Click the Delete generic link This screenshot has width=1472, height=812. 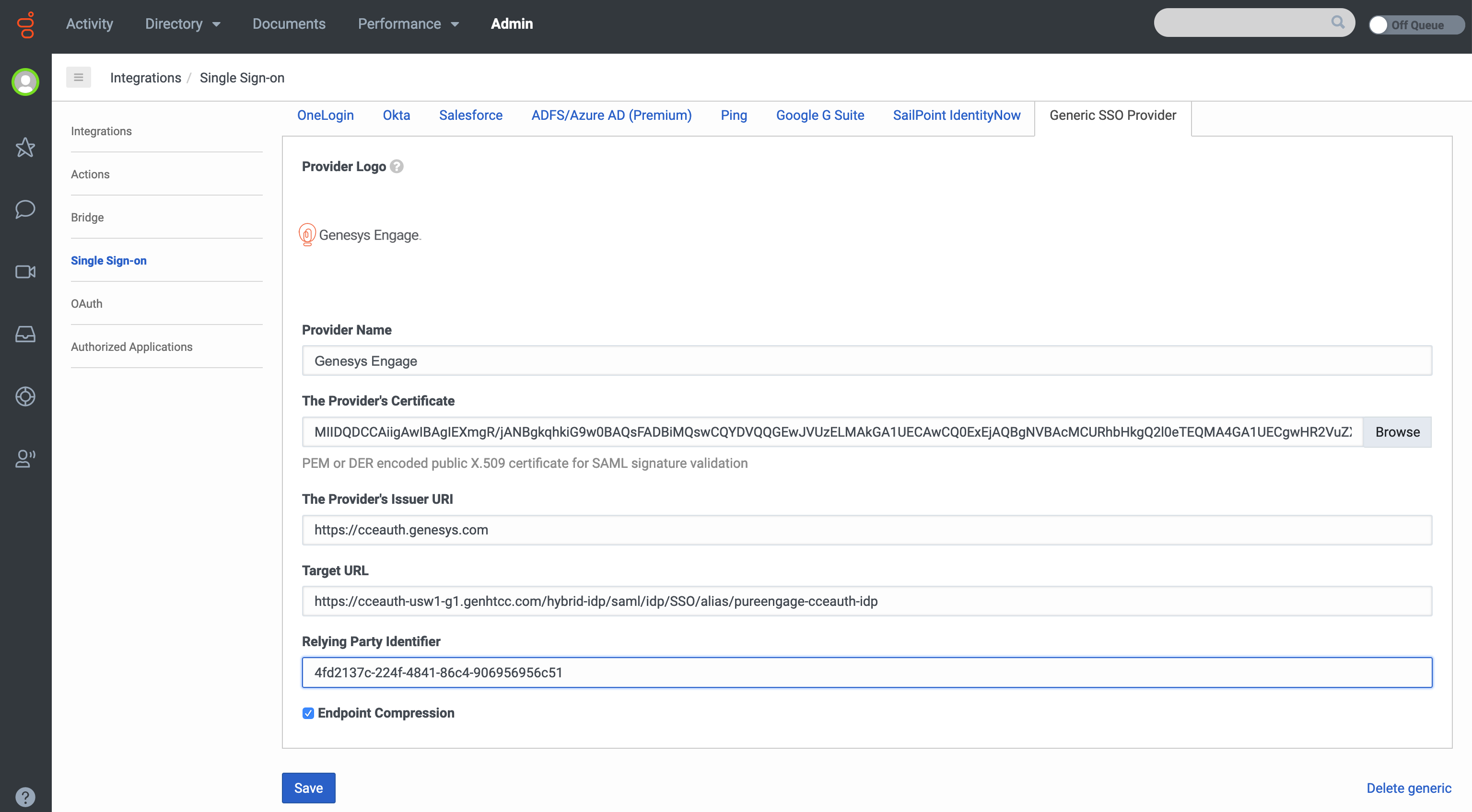pos(1409,788)
